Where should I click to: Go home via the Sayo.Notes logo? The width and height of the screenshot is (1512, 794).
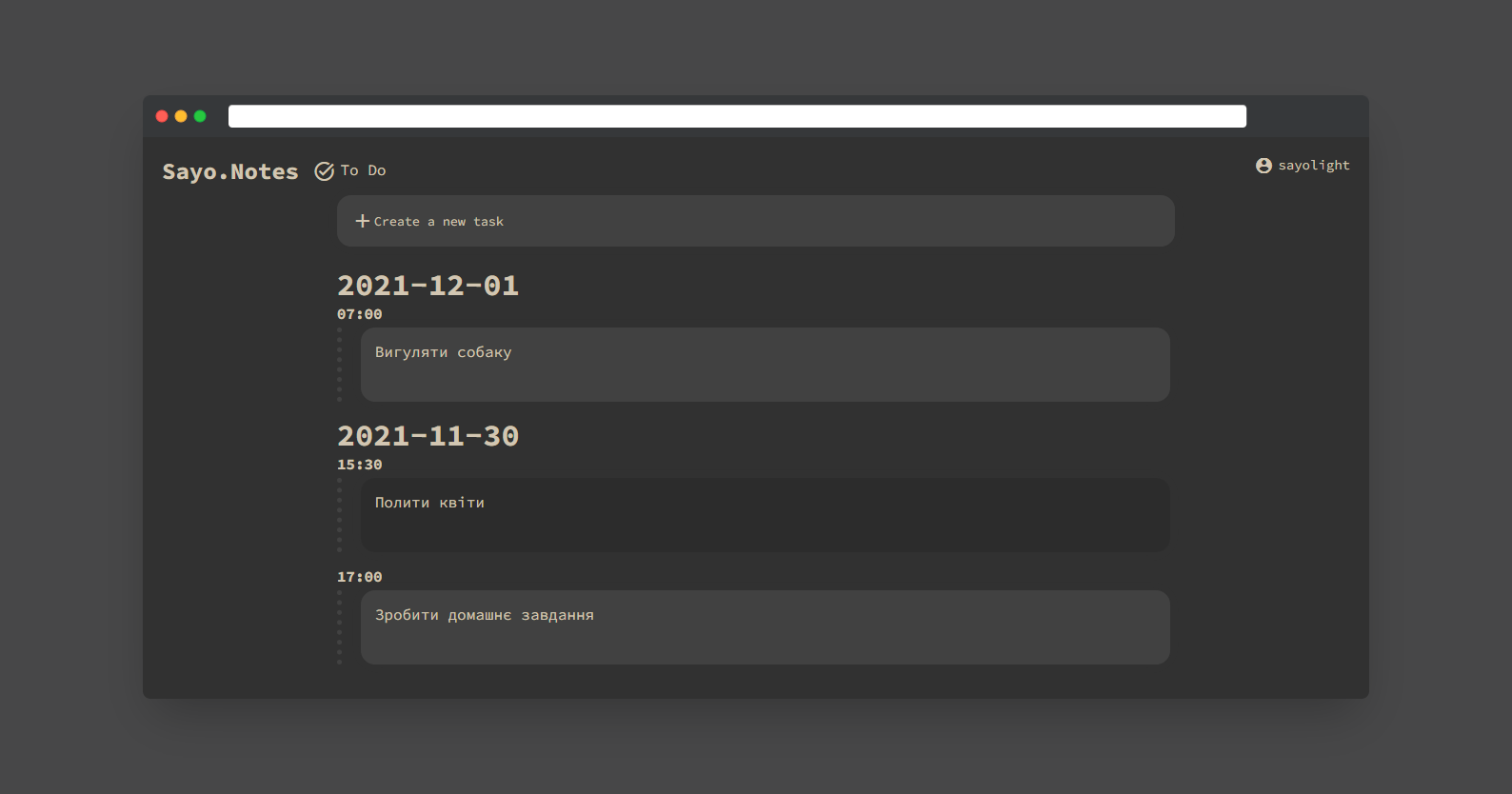coord(230,171)
